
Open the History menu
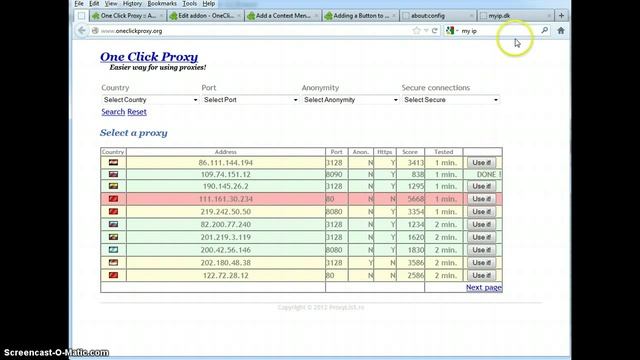click(x=132, y=4)
